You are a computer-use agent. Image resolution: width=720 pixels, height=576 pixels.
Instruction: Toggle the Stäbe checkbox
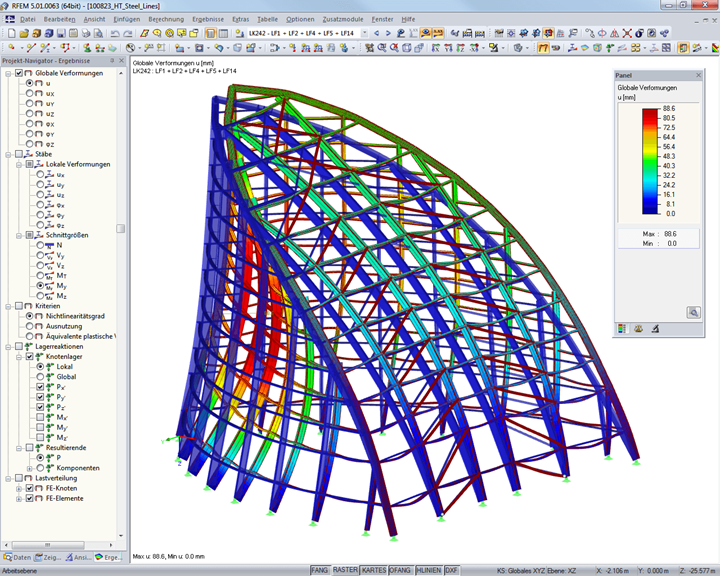pos(19,154)
